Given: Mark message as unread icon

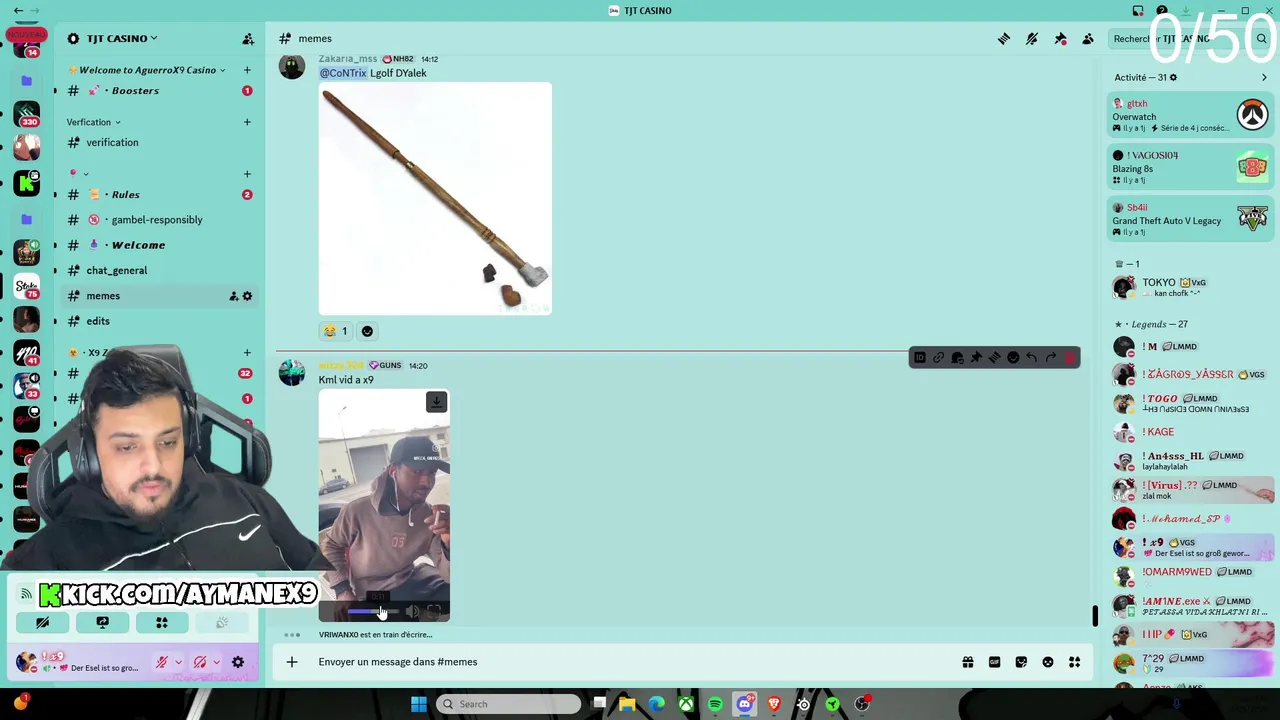Looking at the screenshot, I should pyautogui.click(x=957, y=358).
